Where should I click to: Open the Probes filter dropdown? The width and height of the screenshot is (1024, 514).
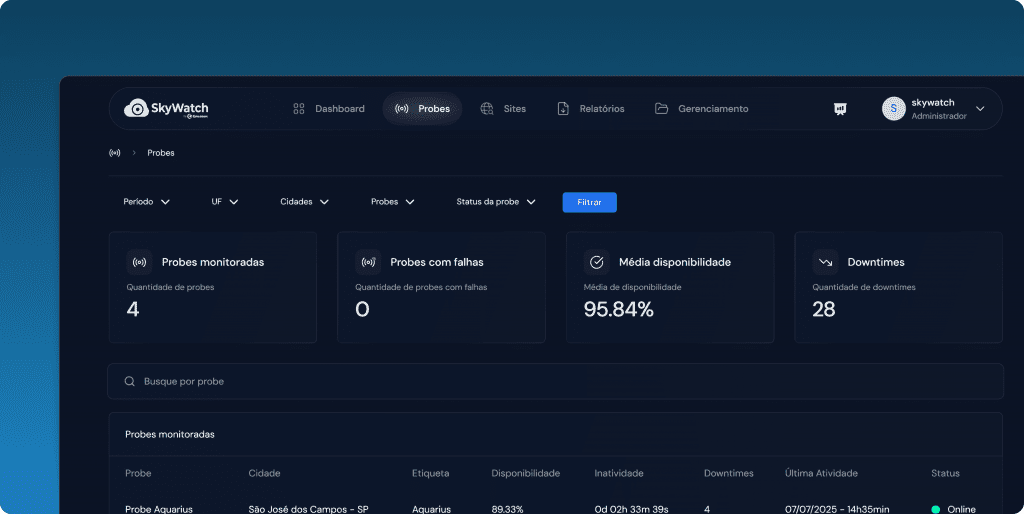click(x=392, y=202)
